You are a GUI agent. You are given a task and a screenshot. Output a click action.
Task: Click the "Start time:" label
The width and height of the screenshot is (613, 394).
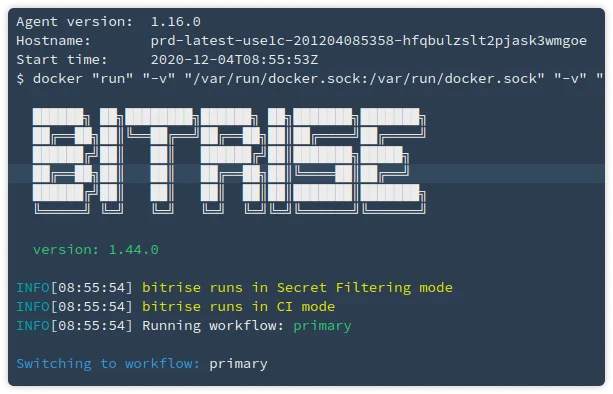pos(61,59)
